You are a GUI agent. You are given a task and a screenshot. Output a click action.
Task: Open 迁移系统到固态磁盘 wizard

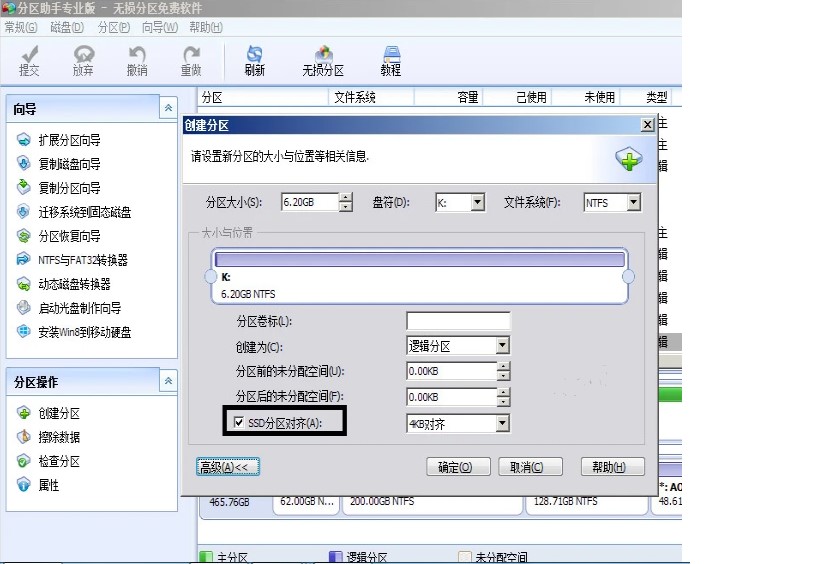tap(74, 212)
